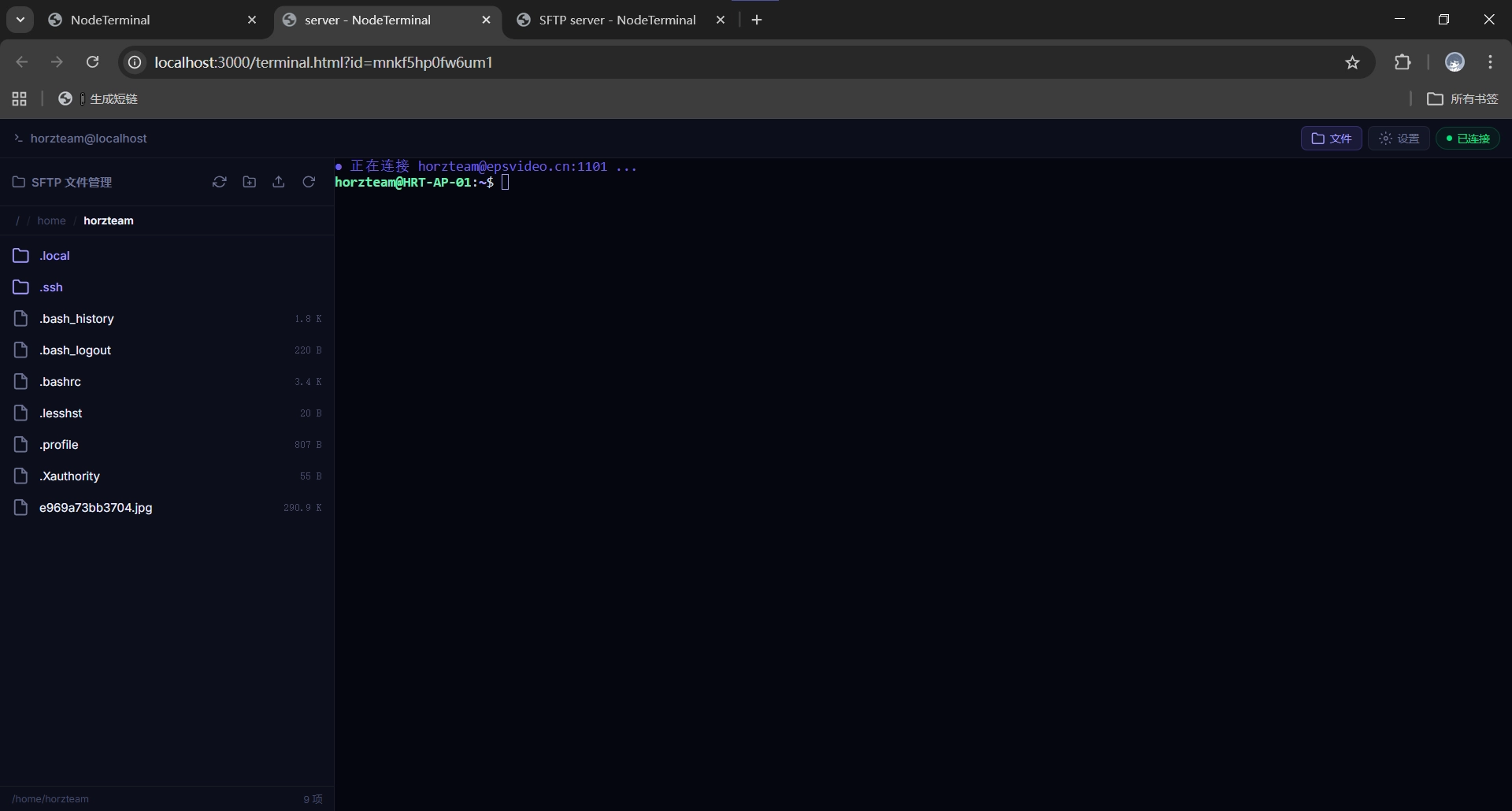Open Chrome's three-dot menu

coord(1491,62)
